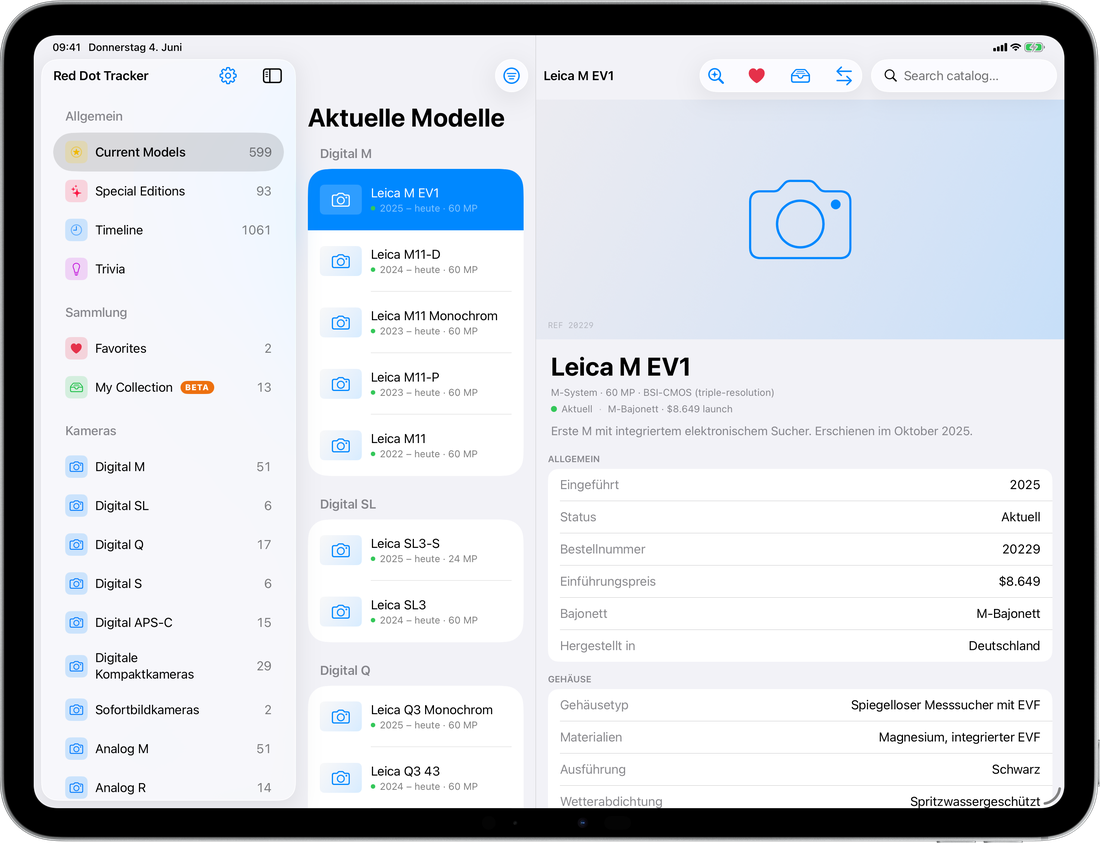Viewport: 1100px width, 843px height.
Task: Select Digital SL camera category
Action: (168, 506)
